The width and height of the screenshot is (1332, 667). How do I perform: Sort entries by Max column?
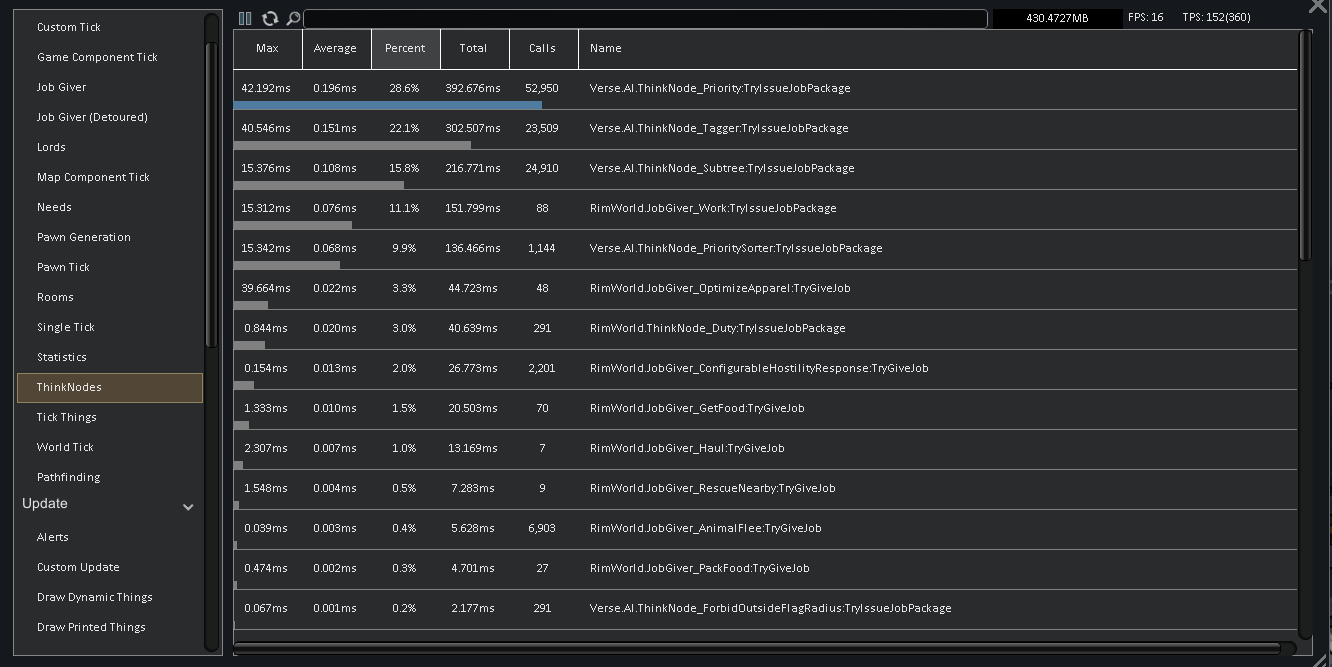click(x=268, y=48)
